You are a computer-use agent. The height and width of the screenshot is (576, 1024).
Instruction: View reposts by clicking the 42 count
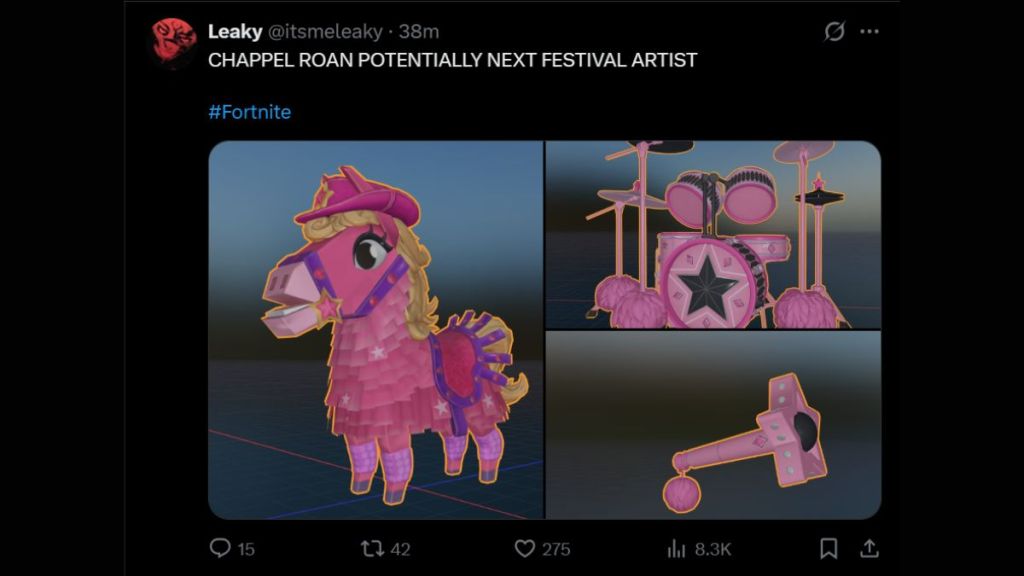[400, 548]
